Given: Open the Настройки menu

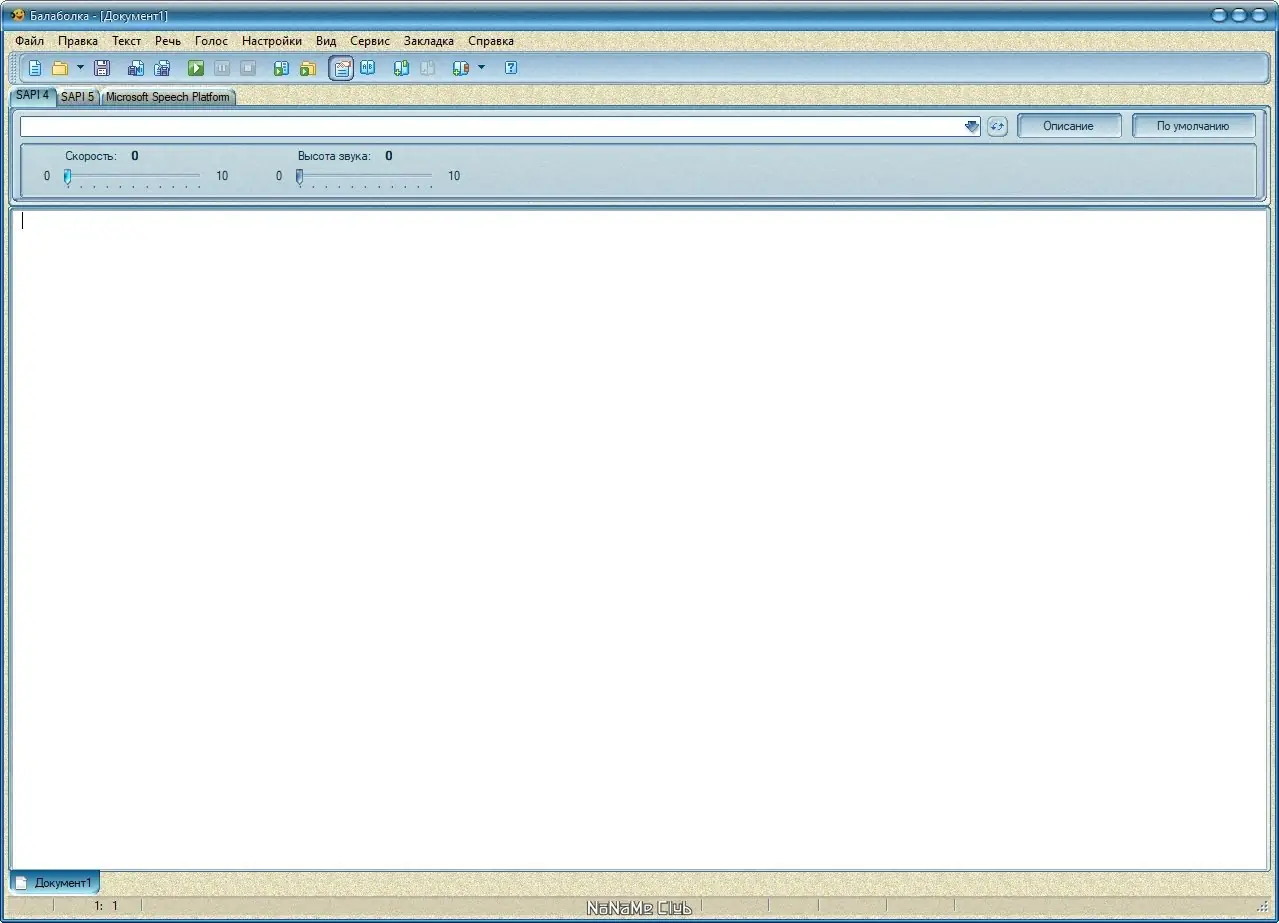Looking at the screenshot, I should pyautogui.click(x=272, y=41).
